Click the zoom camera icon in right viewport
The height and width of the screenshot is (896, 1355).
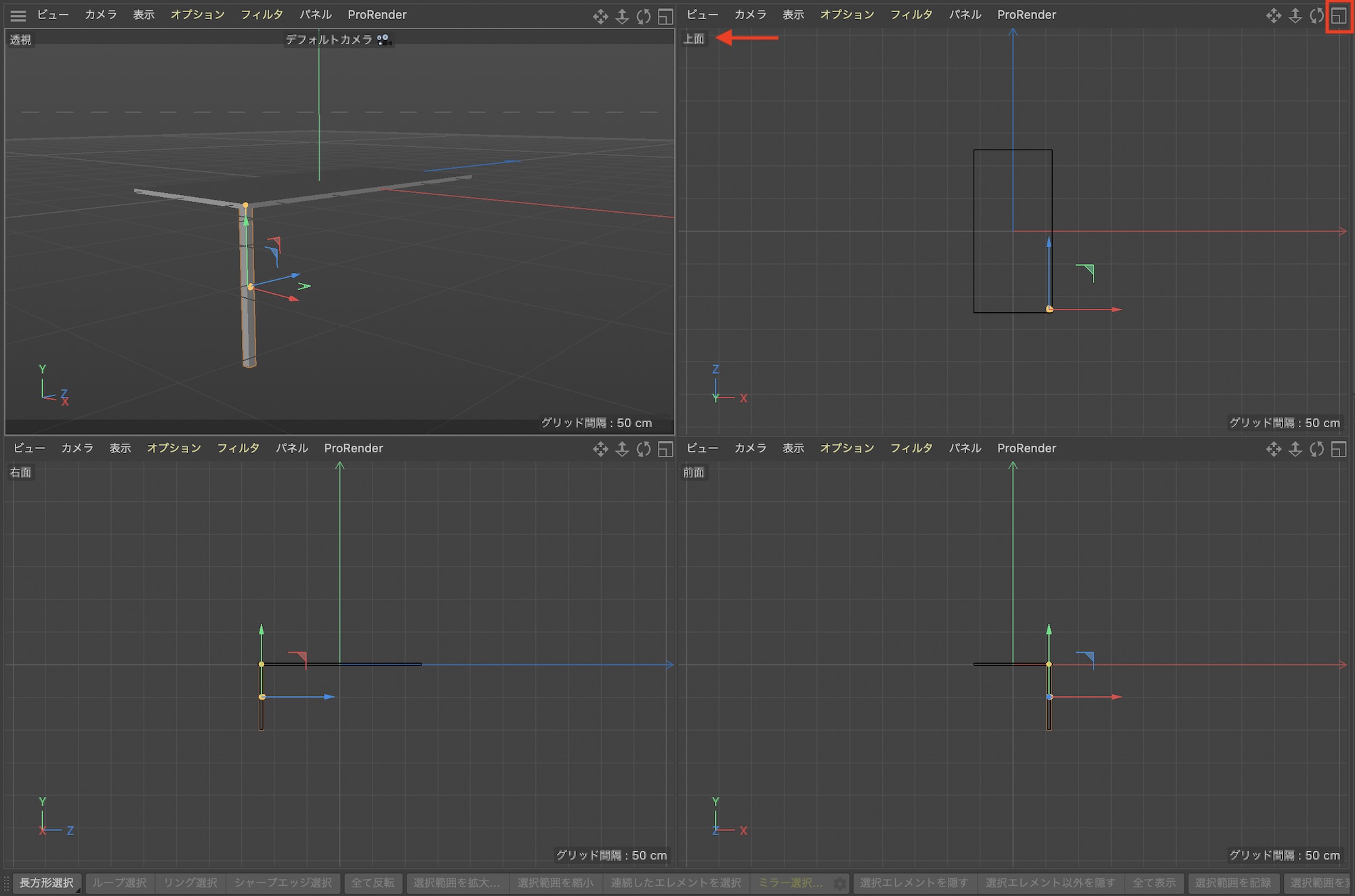(622, 449)
